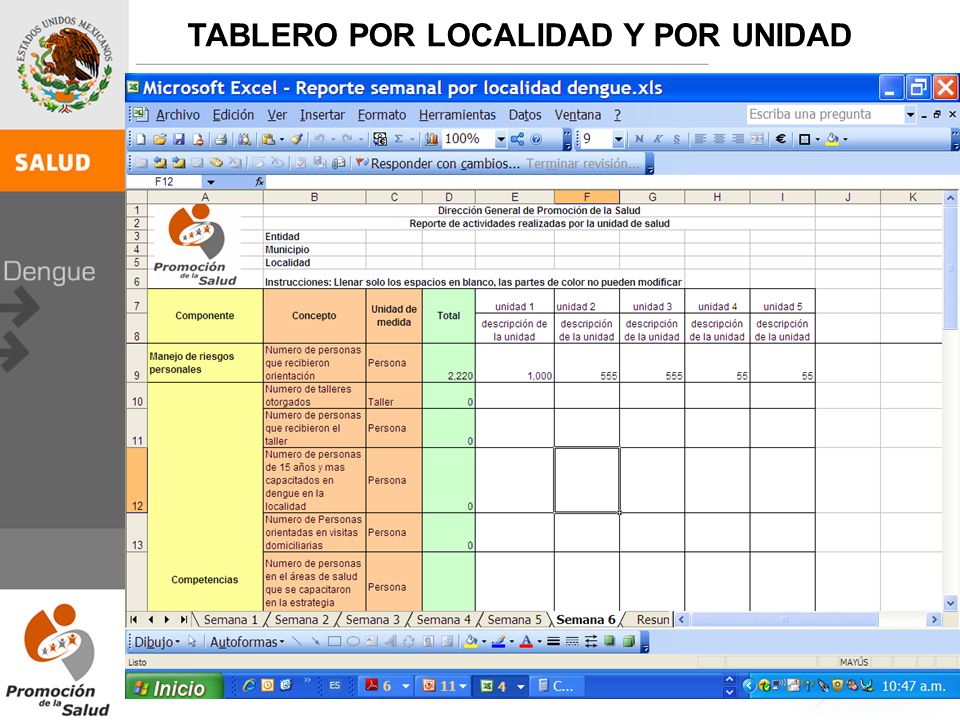This screenshot has height=720, width=960.
Task: Click the Inicio start button
Action: [173, 688]
